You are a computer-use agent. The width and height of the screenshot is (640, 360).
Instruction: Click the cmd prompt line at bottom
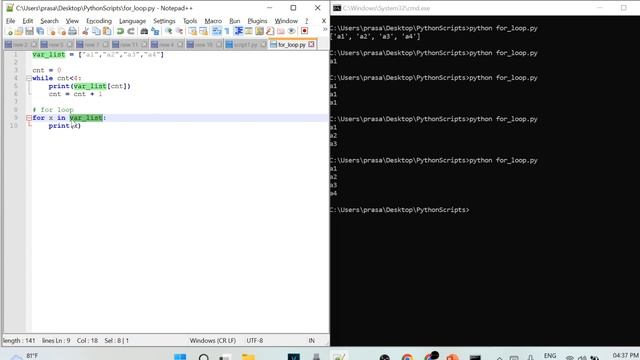[x=400, y=210]
